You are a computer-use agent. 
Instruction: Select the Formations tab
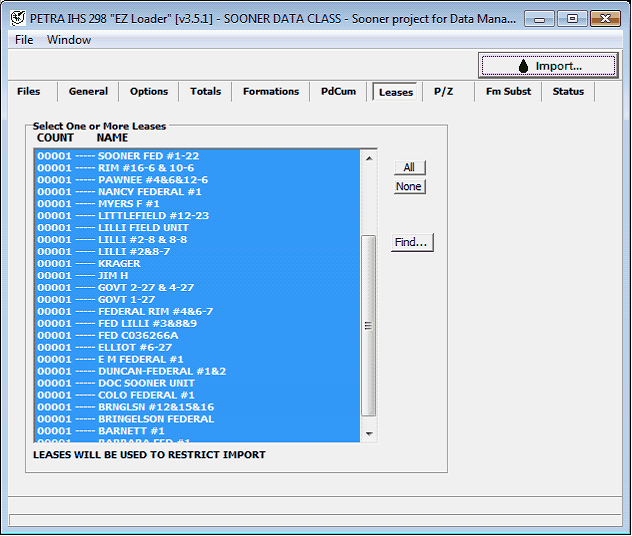270,91
